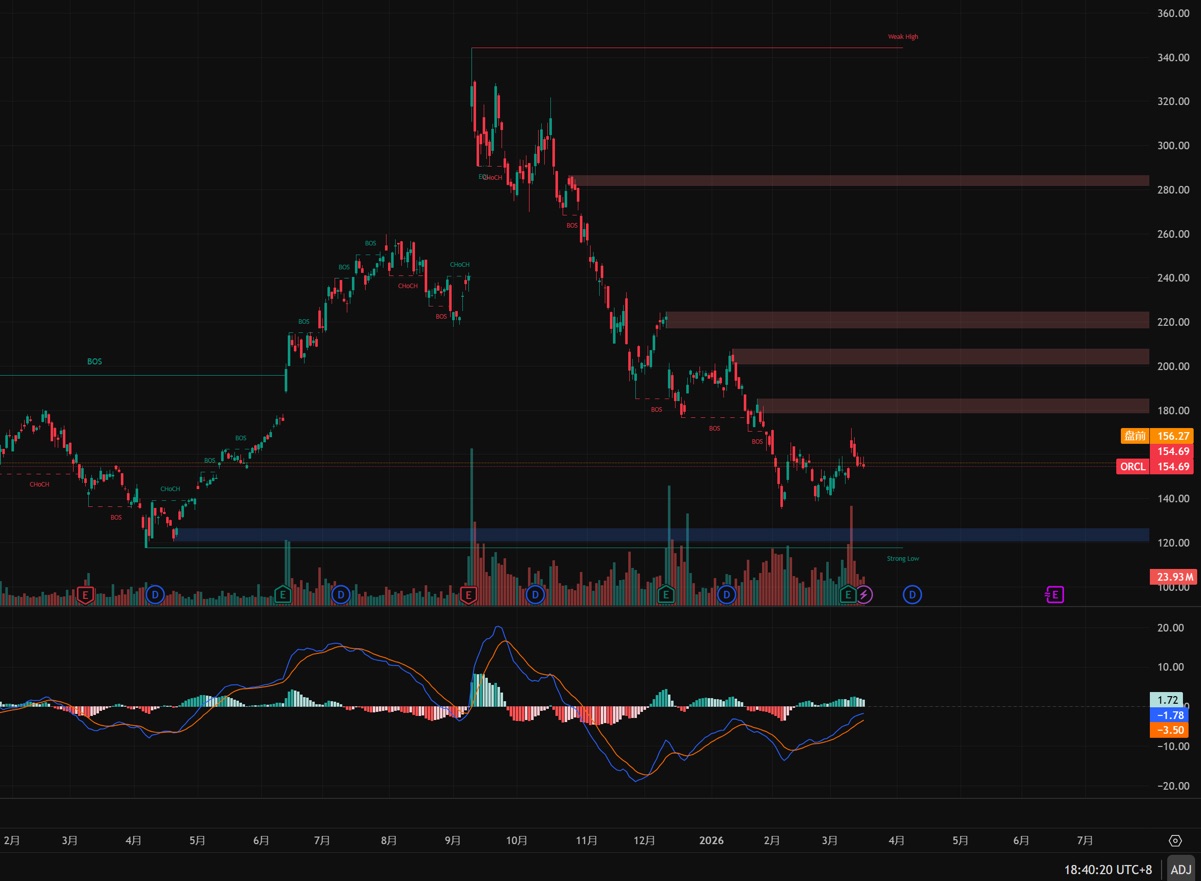Click the purple upcoming earnings marker
1201x881 pixels.
(1054, 595)
